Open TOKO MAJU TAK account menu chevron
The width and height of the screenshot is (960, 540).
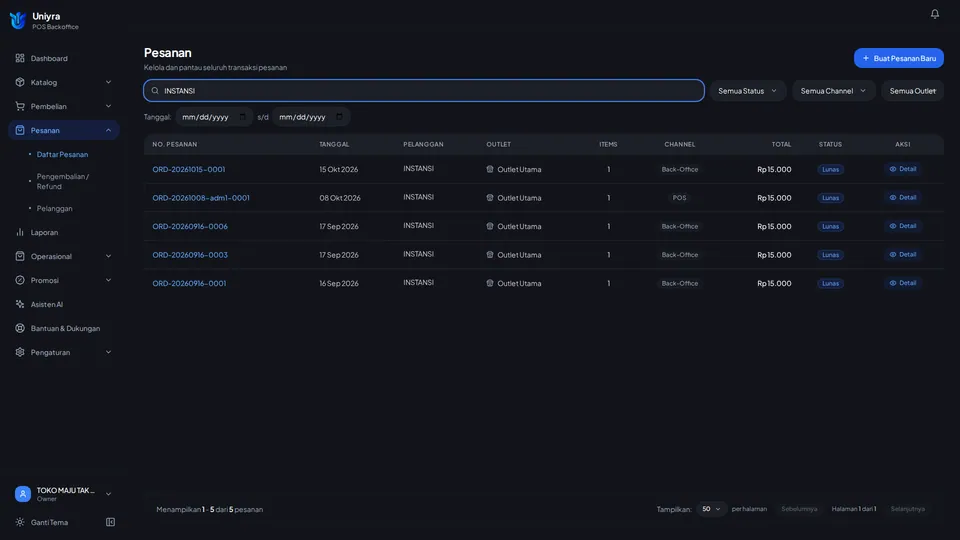tap(108, 493)
